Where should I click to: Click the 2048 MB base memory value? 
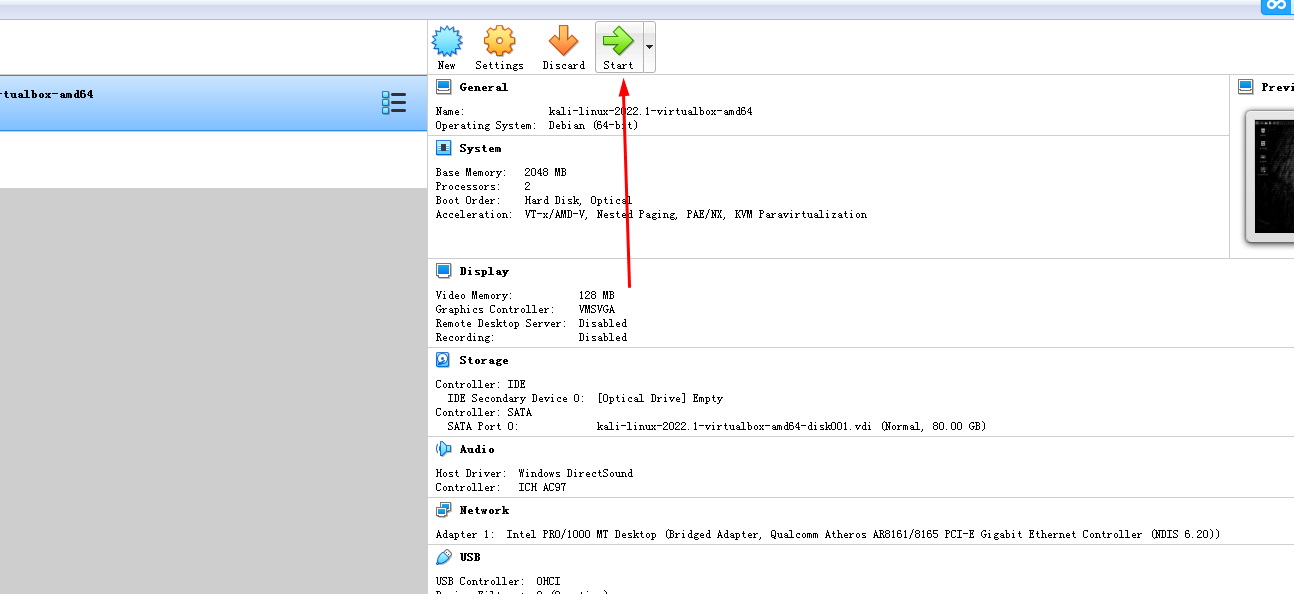[545, 172]
